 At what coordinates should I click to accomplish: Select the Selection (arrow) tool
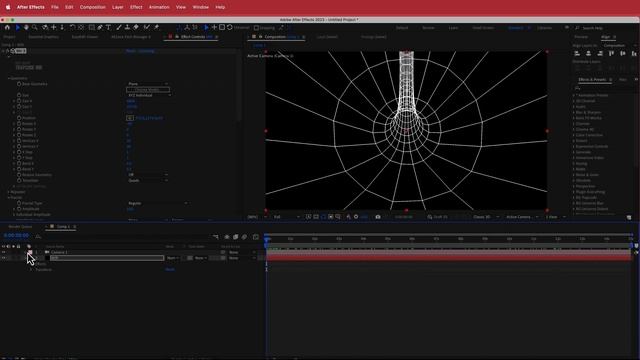pyautogui.click(x=18, y=27)
